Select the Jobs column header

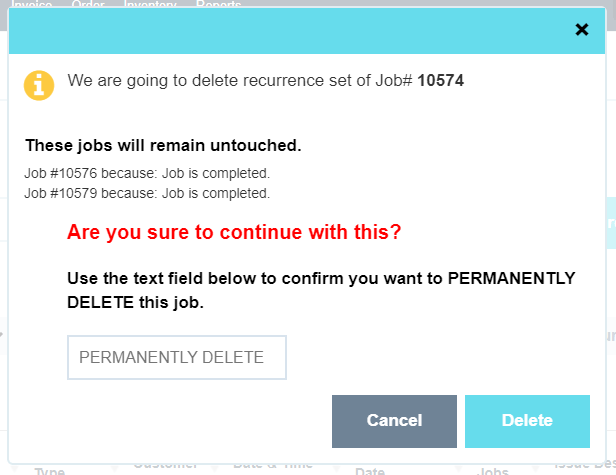point(493,469)
